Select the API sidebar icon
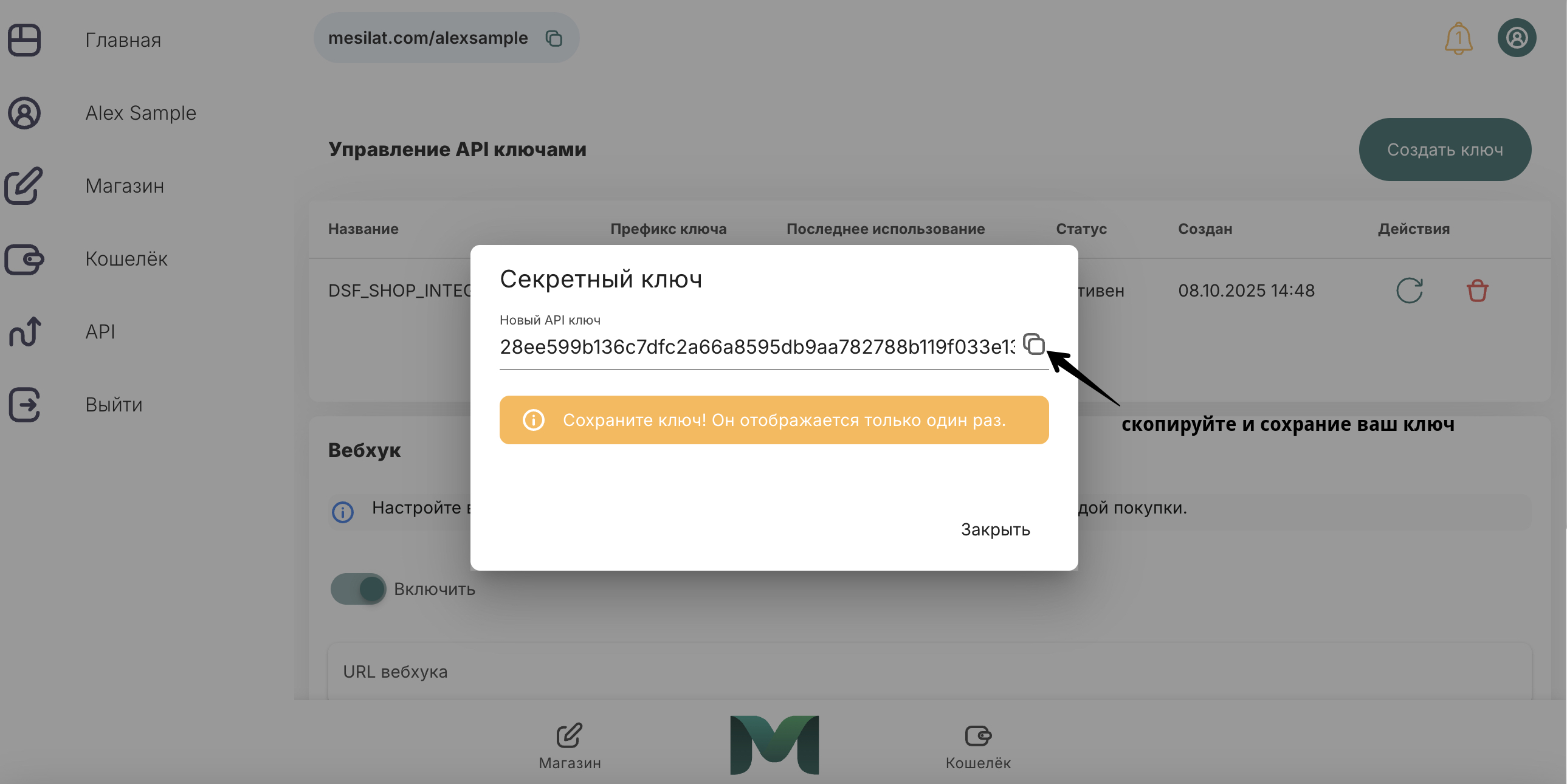This screenshot has height=784, width=1567. click(24, 332)
